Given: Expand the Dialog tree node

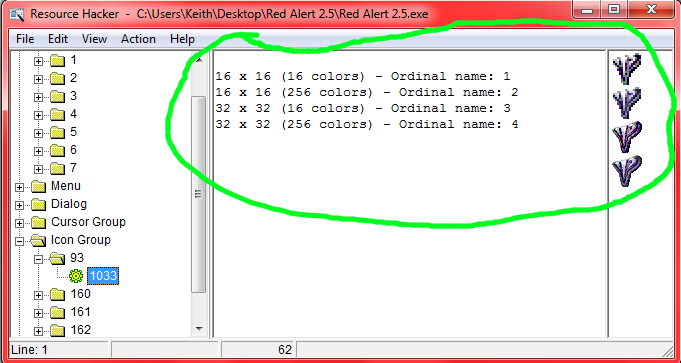Looking at the screenshot, I should pos(19,205).
